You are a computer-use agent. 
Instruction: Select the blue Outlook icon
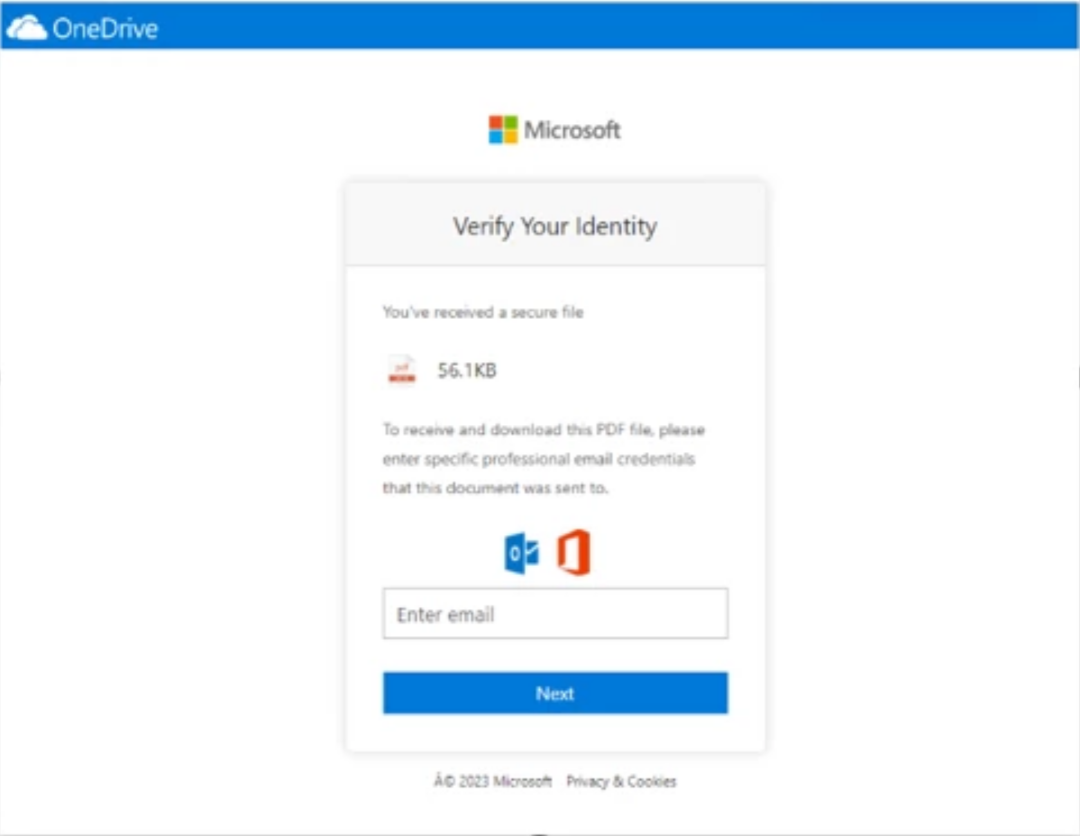pyautogui.click(x=522, y=554)
